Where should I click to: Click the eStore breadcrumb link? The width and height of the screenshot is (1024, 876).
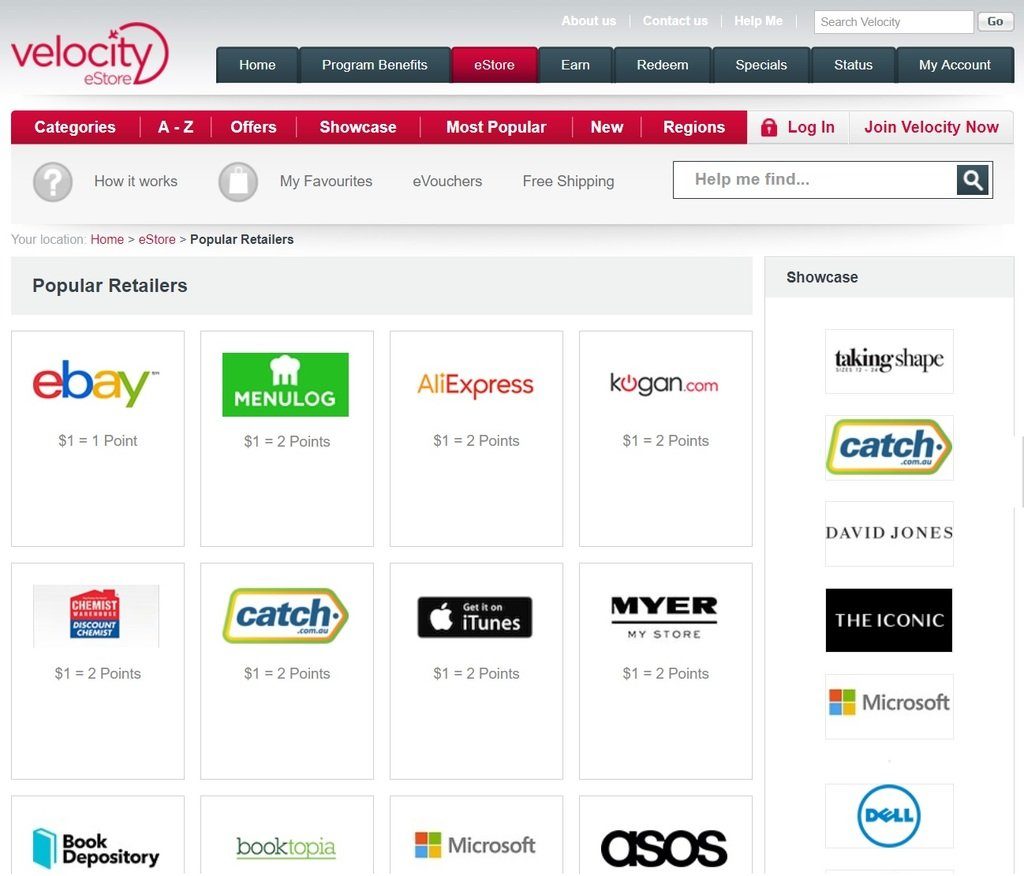tap(157, 240)
